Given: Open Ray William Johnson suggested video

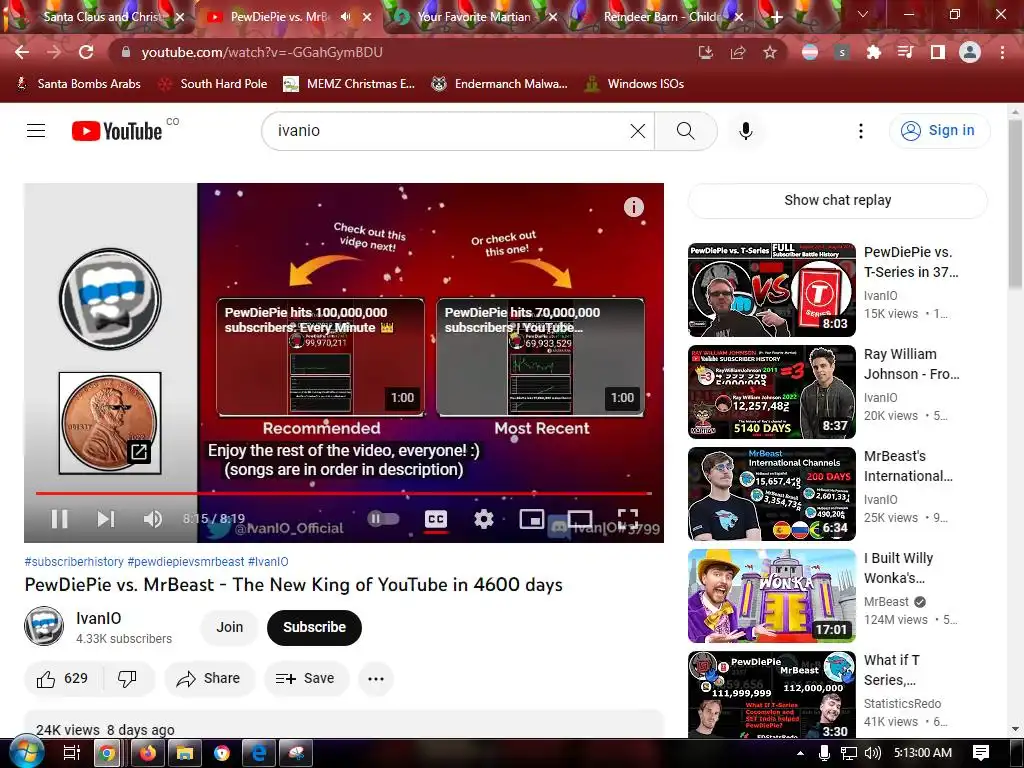Looking at the screenshot, I should (772, 392).
